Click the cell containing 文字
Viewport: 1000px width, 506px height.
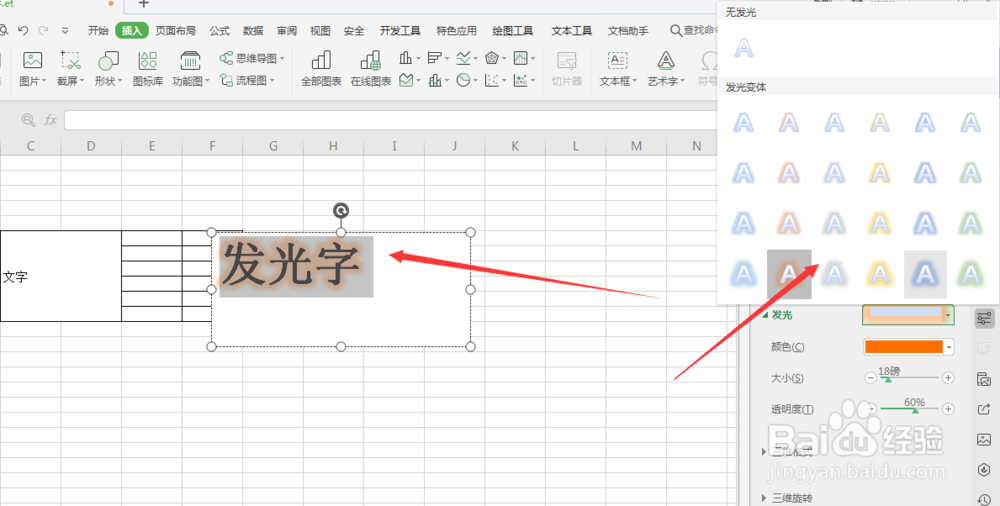click(61, 276)
